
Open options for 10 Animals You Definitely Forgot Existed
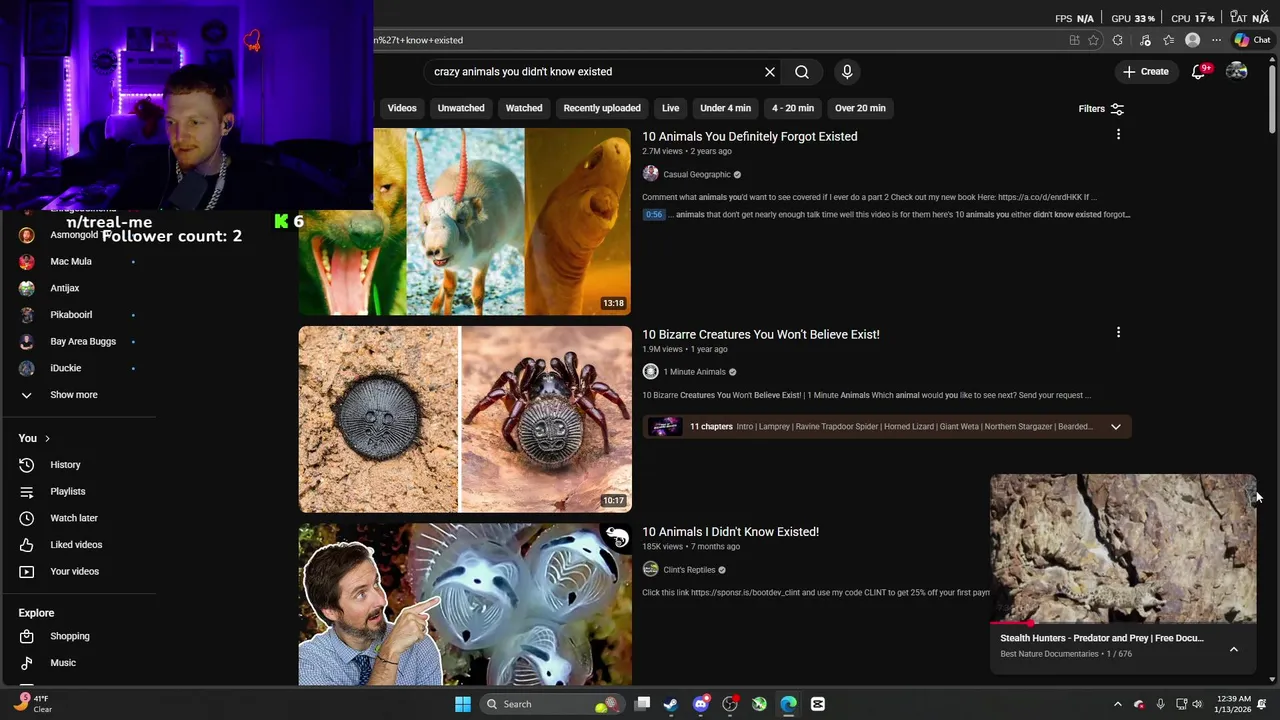click(1118, 134)
